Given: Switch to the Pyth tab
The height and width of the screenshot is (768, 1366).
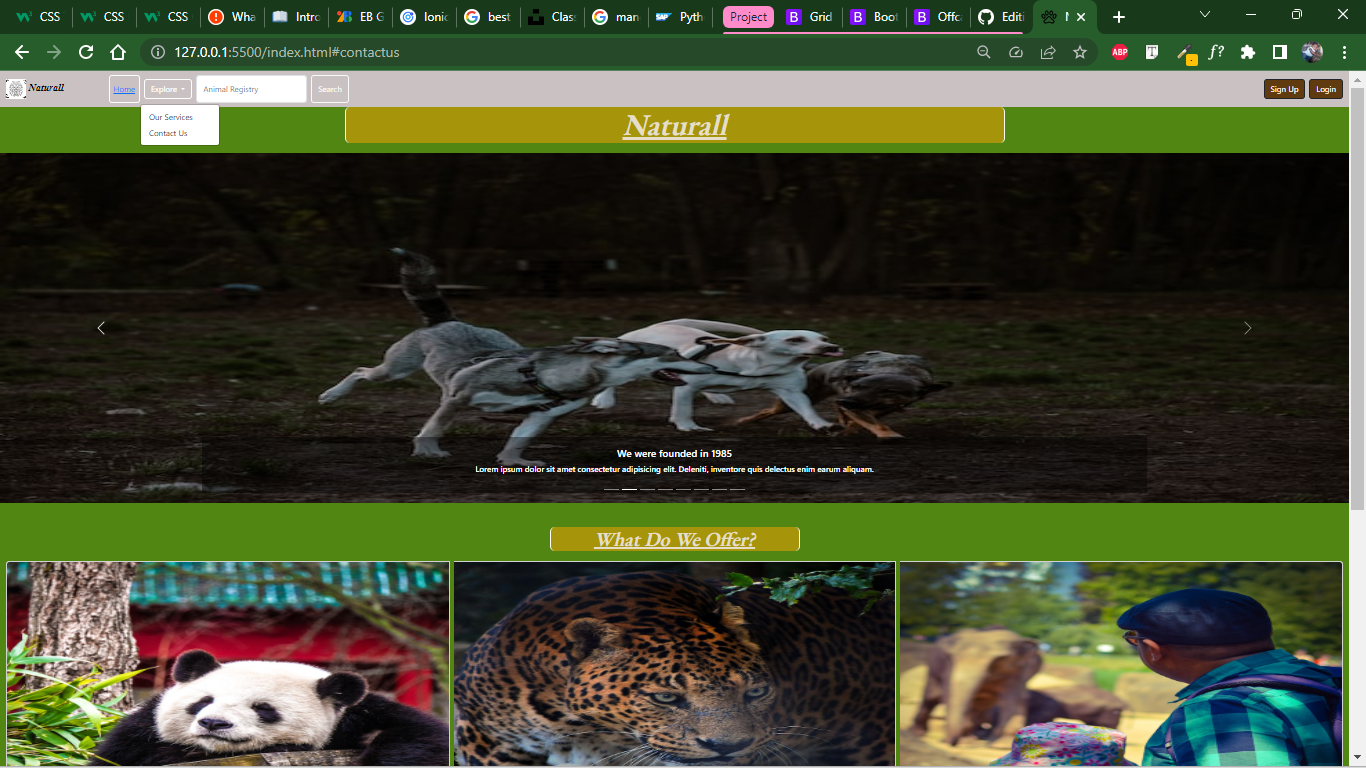Looking at the screenshot, I should tap(680, 17).
